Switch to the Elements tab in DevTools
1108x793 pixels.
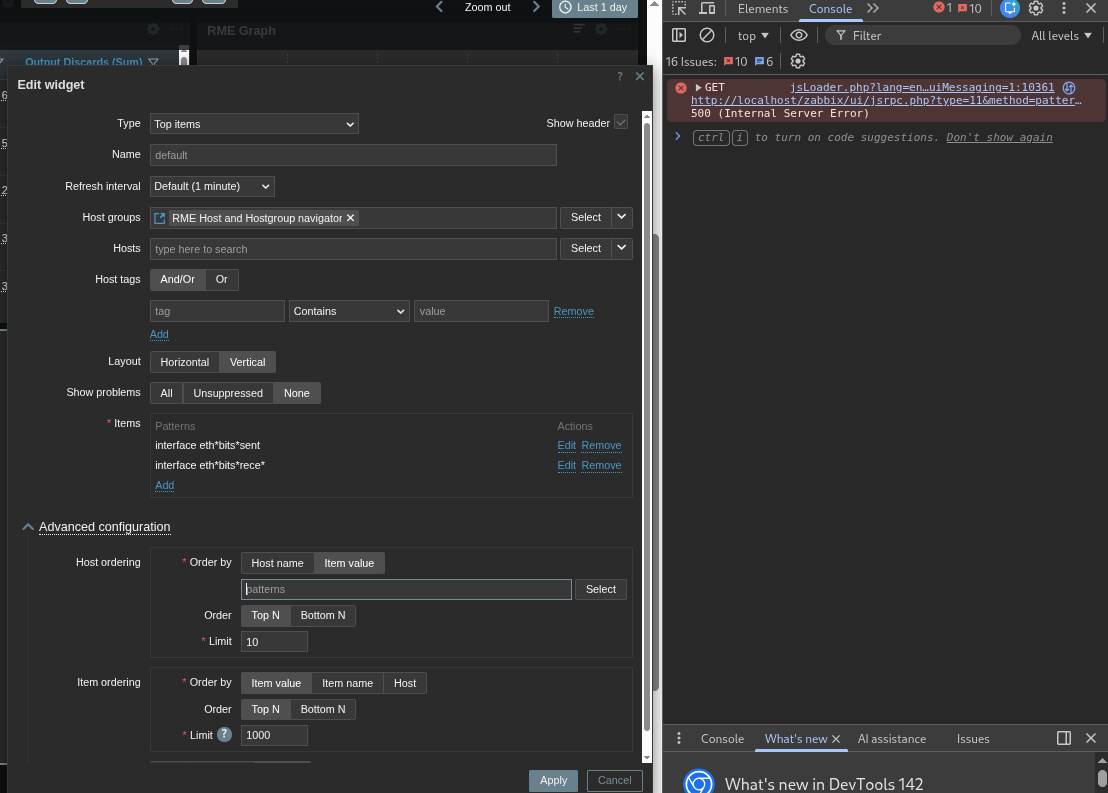click(762, 9)
